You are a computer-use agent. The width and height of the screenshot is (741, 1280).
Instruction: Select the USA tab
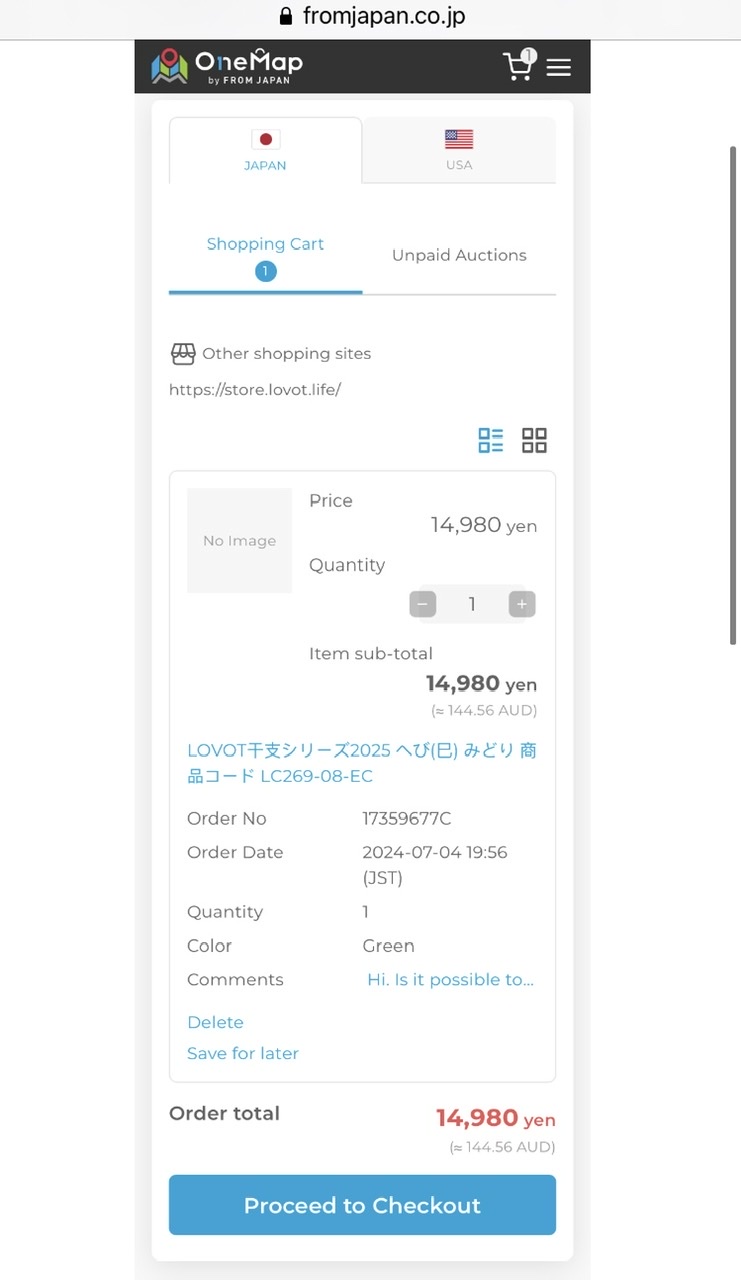point(459,150)
